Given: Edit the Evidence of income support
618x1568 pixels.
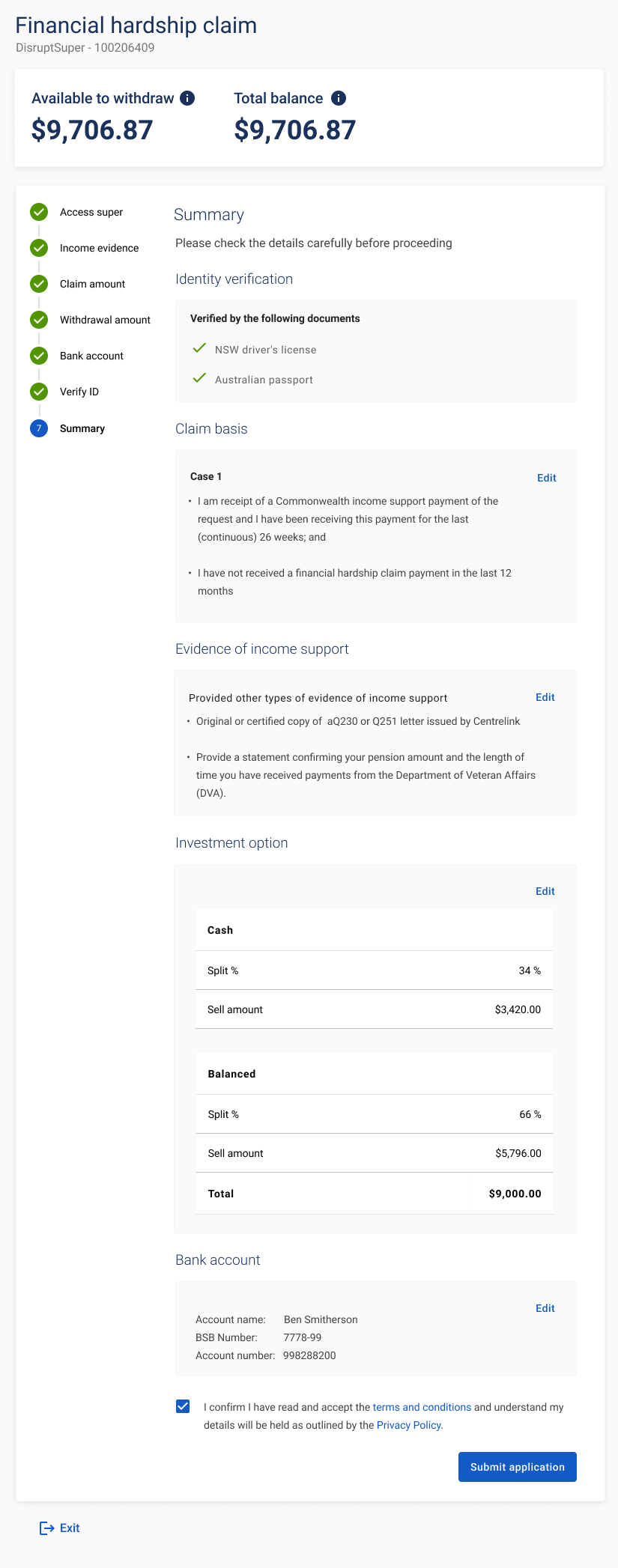Looking at the screenshot, I should click(x=545, y=697).
